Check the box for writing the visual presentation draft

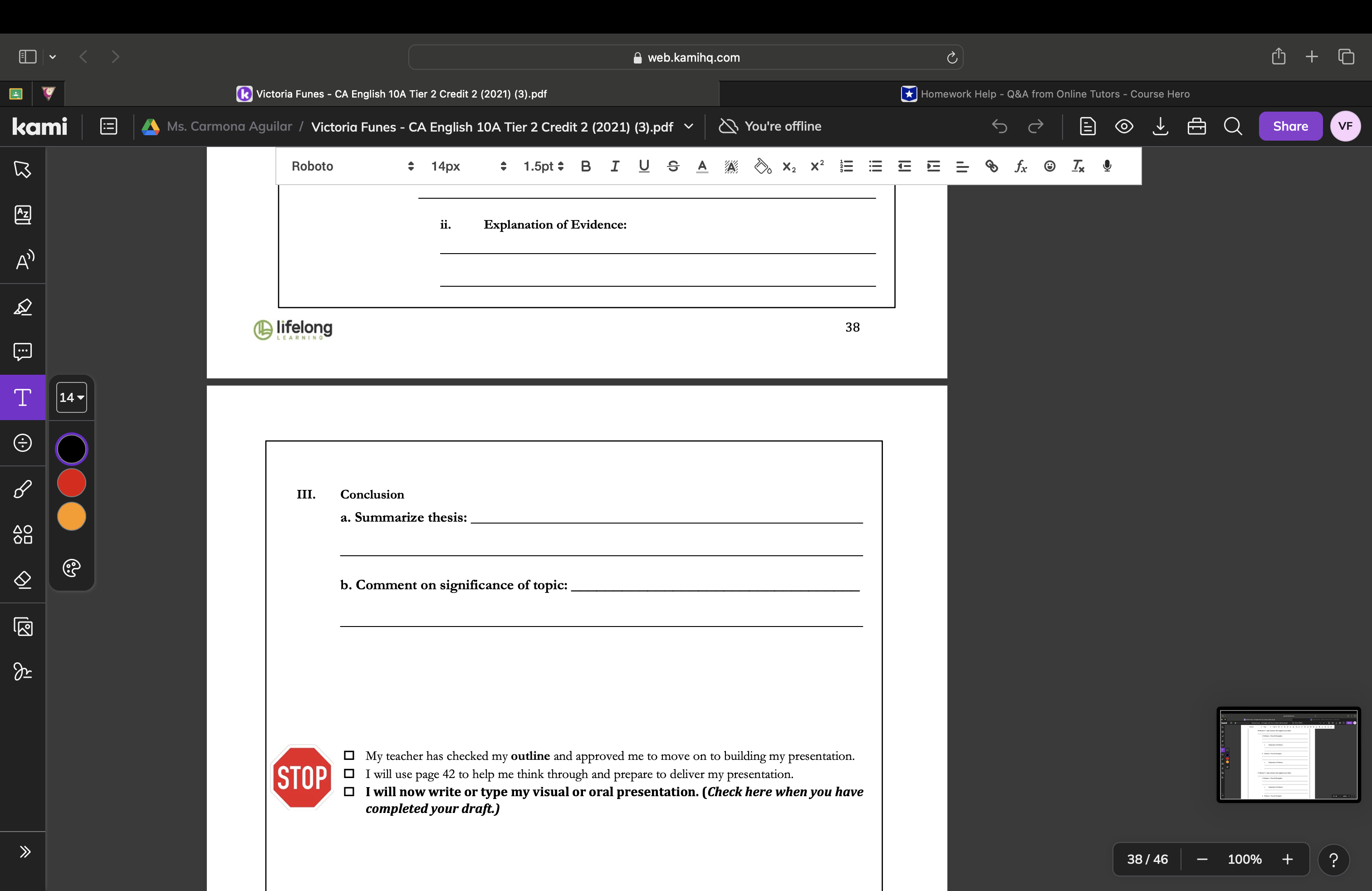[349, 791]
